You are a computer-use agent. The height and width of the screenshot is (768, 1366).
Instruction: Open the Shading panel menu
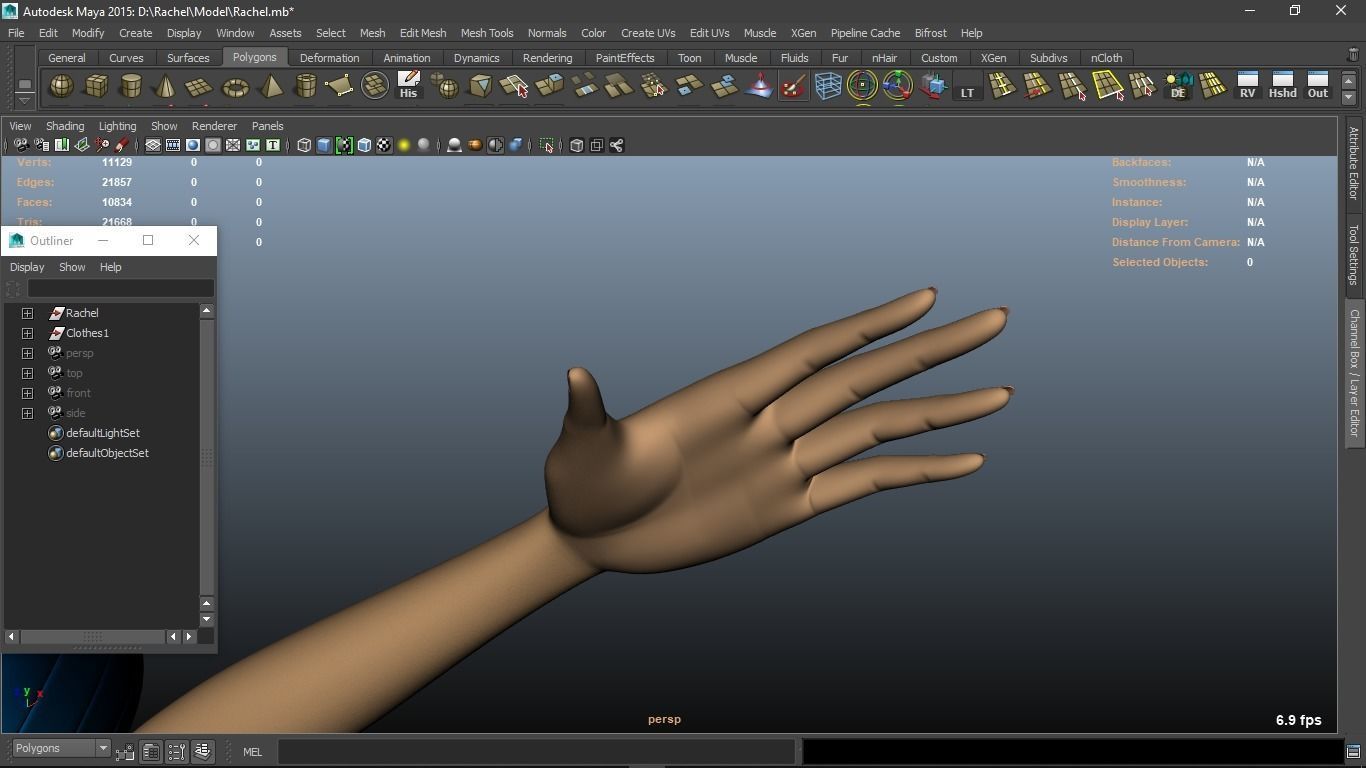pyautogui.click(x=65, y=126)
